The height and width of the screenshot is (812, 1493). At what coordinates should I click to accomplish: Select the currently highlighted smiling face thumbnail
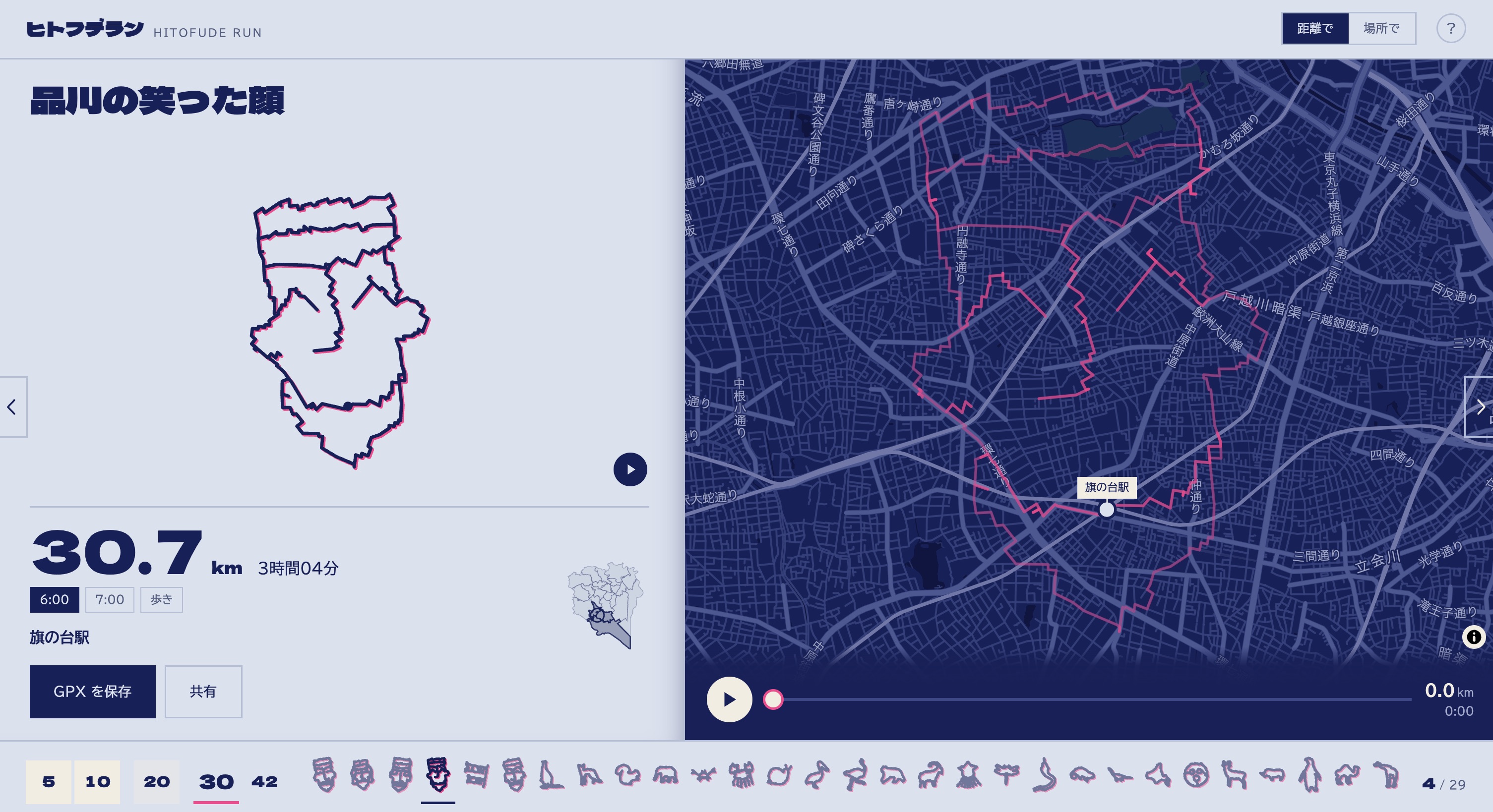point(438,774)
